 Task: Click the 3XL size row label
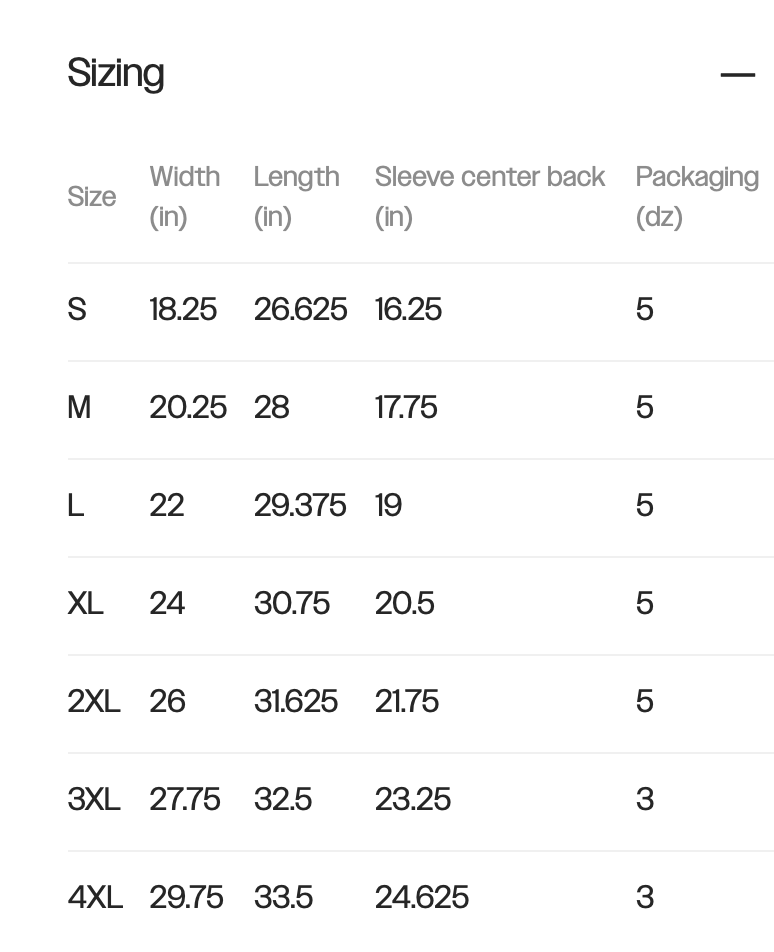point(94,800)
